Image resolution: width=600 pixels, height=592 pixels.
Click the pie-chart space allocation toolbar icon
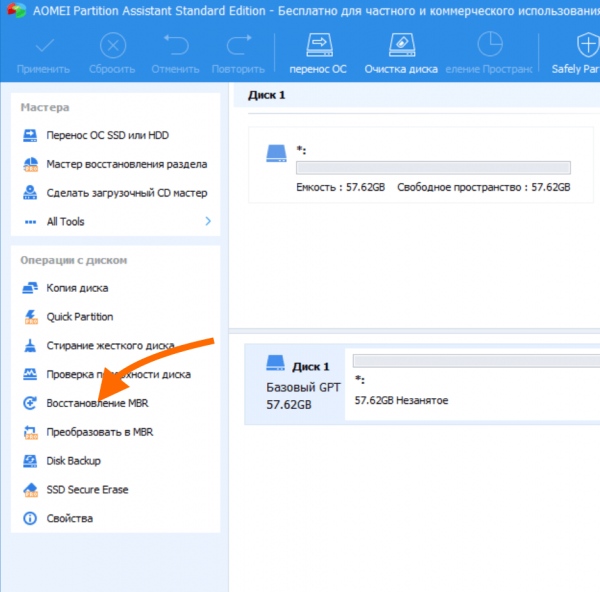tap(490, 44)
